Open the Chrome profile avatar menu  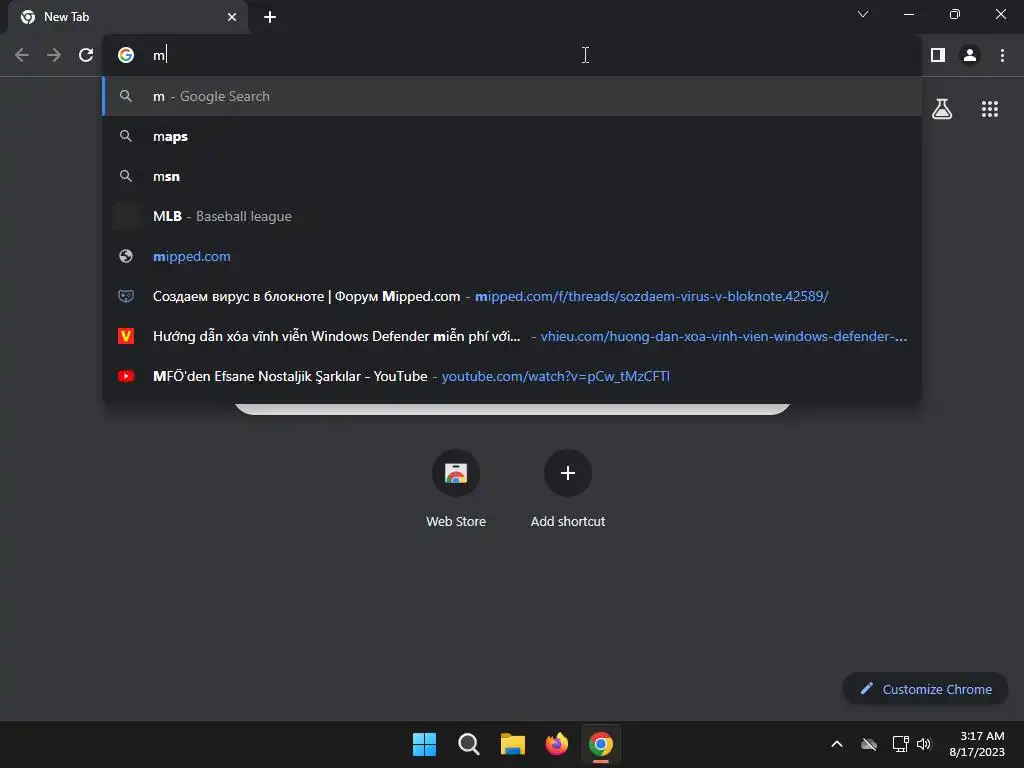tap(970, 55)
